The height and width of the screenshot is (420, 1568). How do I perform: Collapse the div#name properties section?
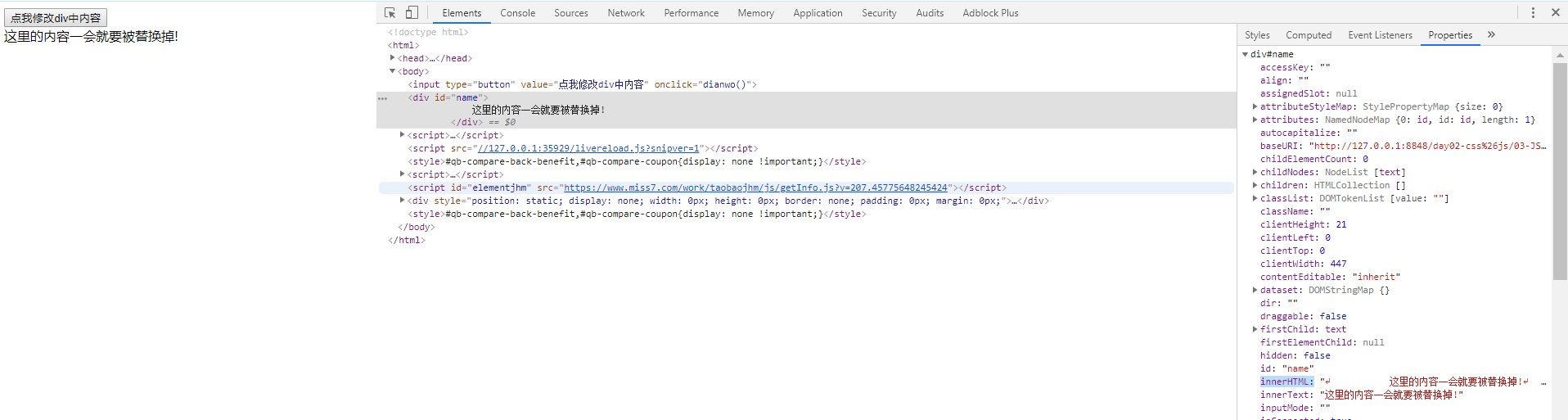click(1245, 54)
